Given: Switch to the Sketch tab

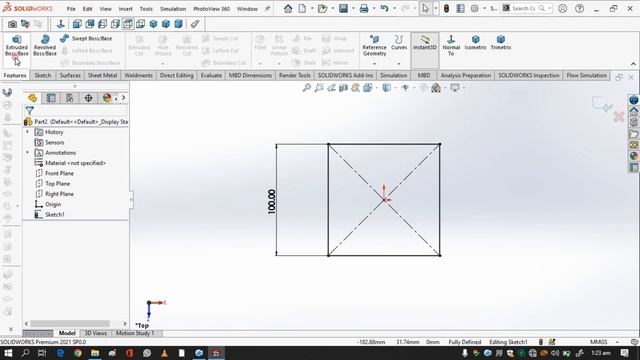Looking at the screenshot, I should coord(43,76).
